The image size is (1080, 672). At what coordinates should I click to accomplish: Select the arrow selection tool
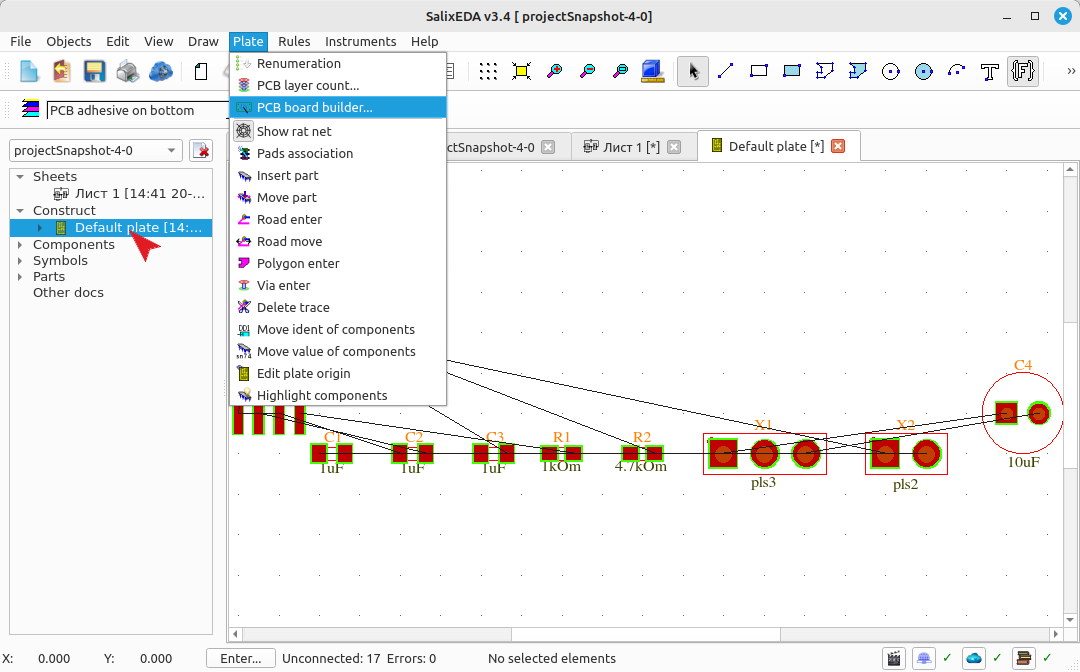[693, 71]
